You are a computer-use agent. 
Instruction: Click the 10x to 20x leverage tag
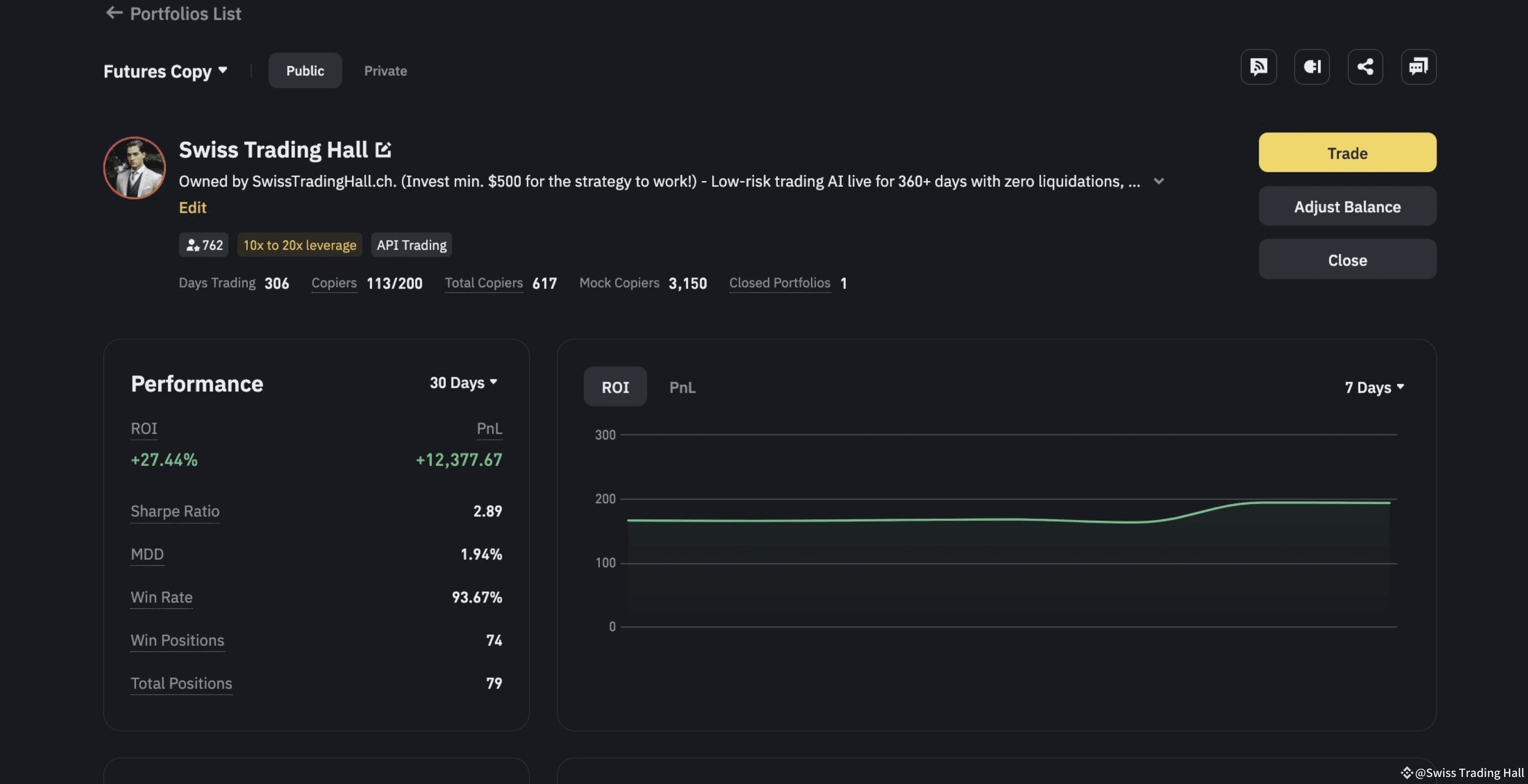(299, 245)
